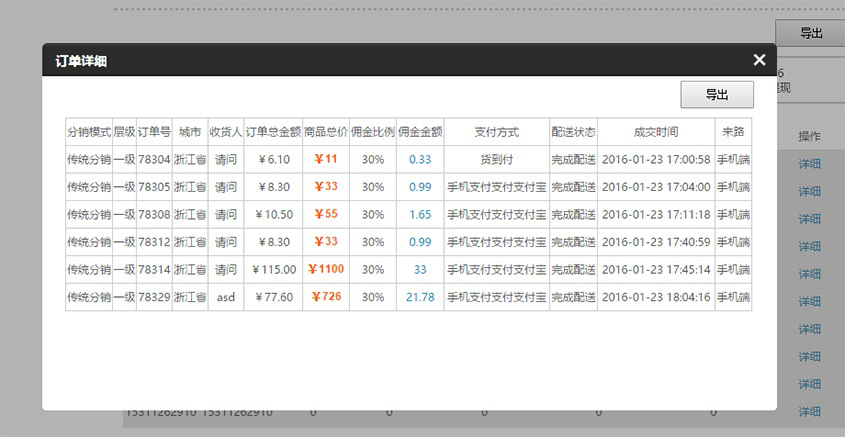Select order number 78304 cell
The width and height of the screenshot is (845, 437).
point(154,159)
